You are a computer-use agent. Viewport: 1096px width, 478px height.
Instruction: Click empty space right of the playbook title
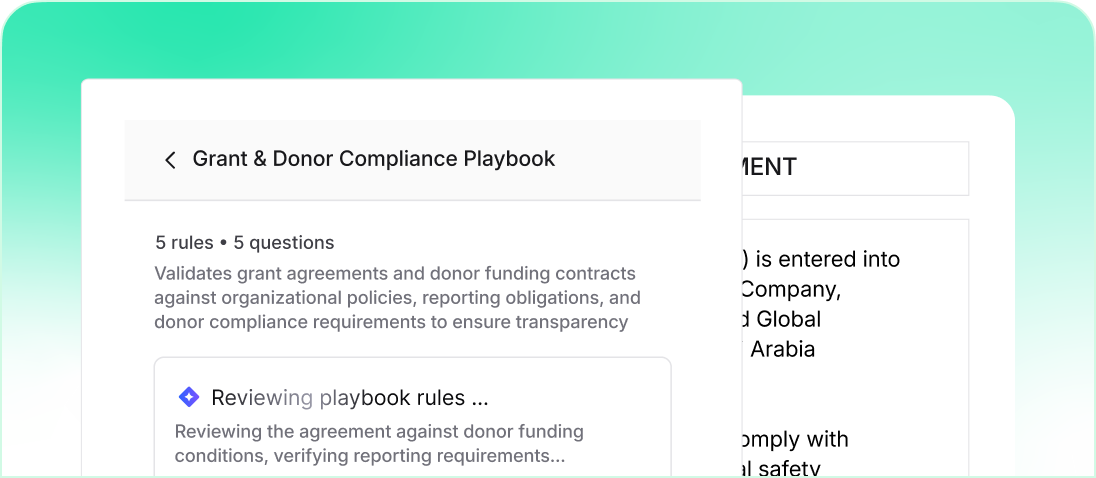pyautogui.click(x=630, y=160)
